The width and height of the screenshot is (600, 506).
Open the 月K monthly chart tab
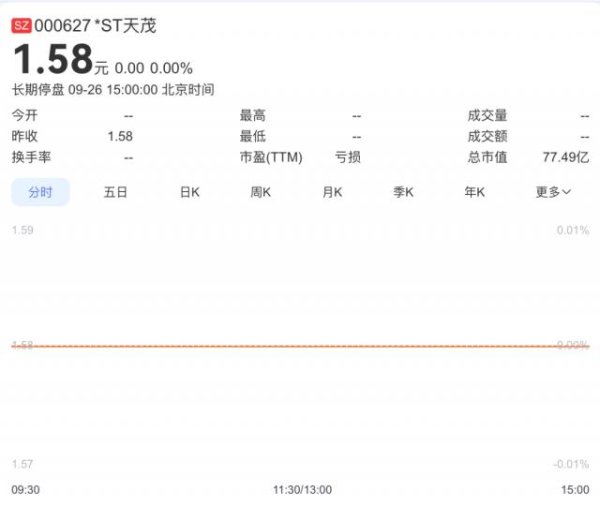click(332, 192)
